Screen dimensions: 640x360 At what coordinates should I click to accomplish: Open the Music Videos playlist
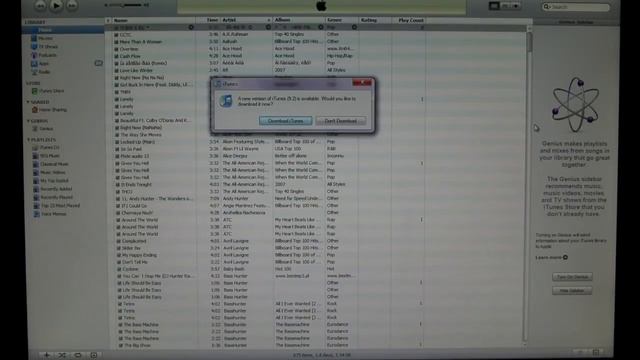pyautogui.click(x=53, y=172)
